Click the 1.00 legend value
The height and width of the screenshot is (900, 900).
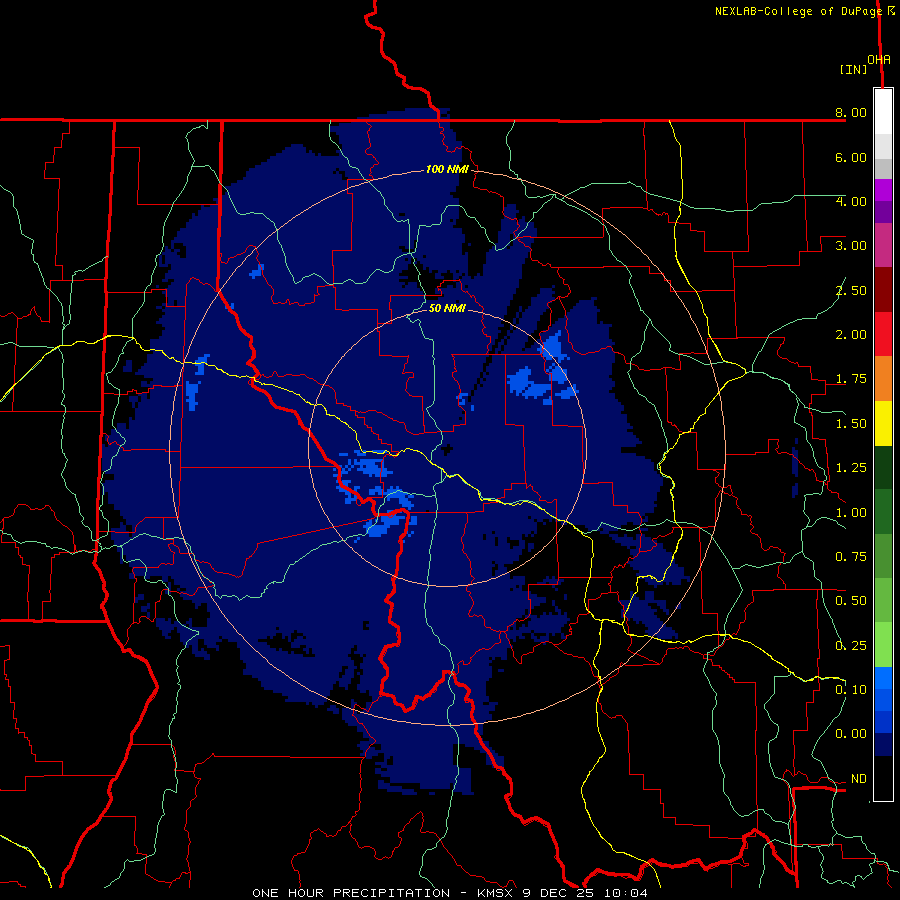pos(851,513)
